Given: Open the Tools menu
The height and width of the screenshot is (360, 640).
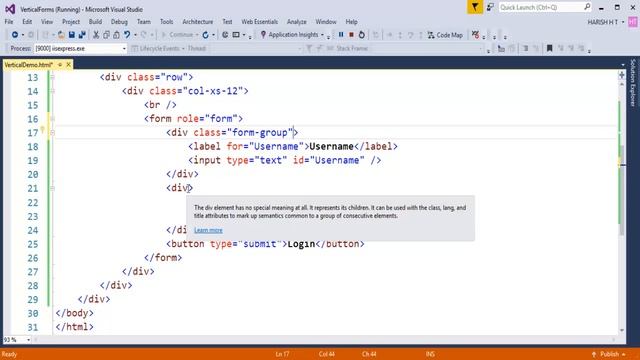Looking at the screenshot, I should [167, 22].
